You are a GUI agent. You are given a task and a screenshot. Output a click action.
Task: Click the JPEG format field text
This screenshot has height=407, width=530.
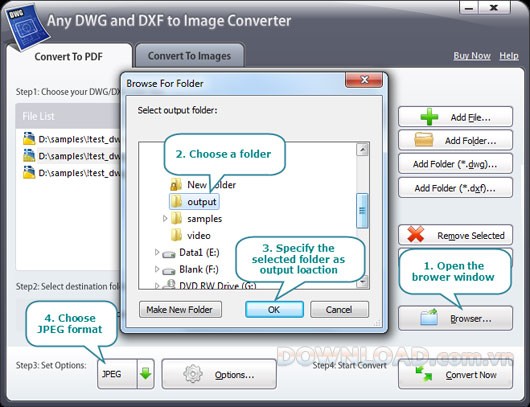112,374
